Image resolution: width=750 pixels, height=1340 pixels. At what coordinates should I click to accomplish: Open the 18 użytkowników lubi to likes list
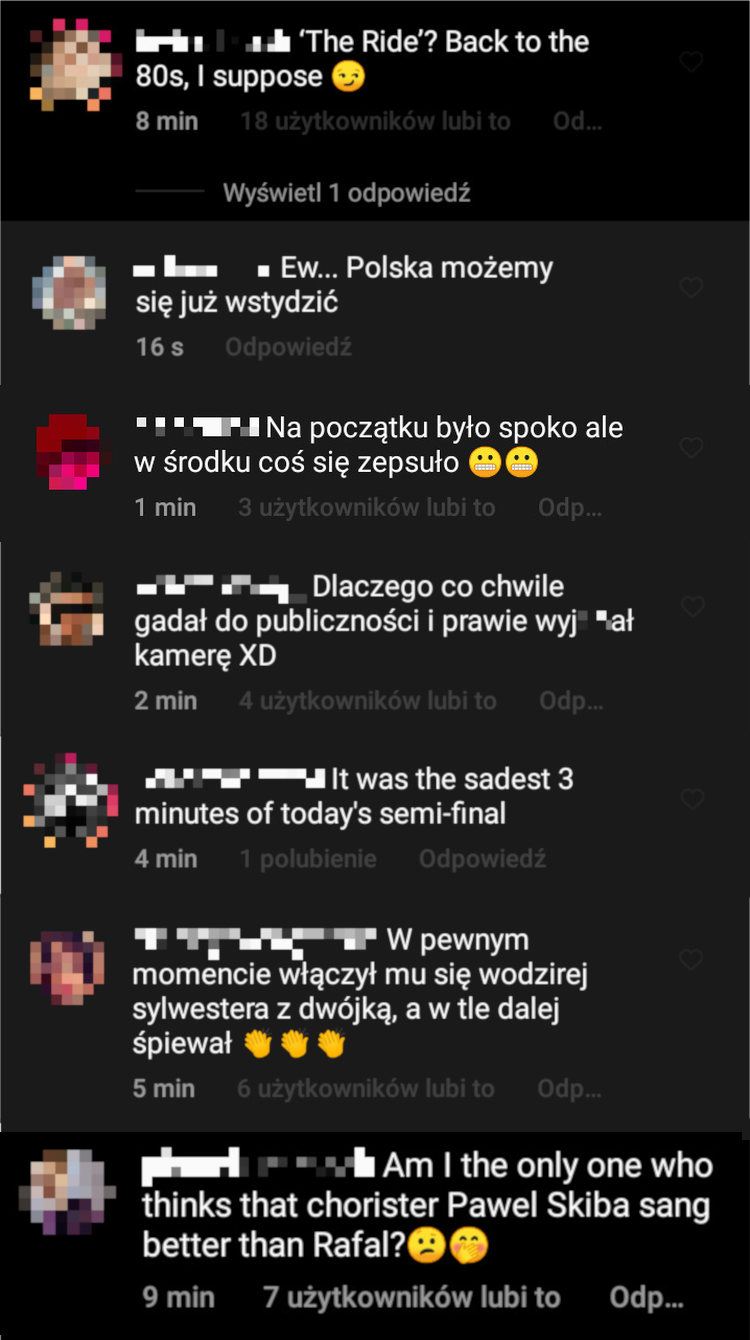(x=375, y=122)
